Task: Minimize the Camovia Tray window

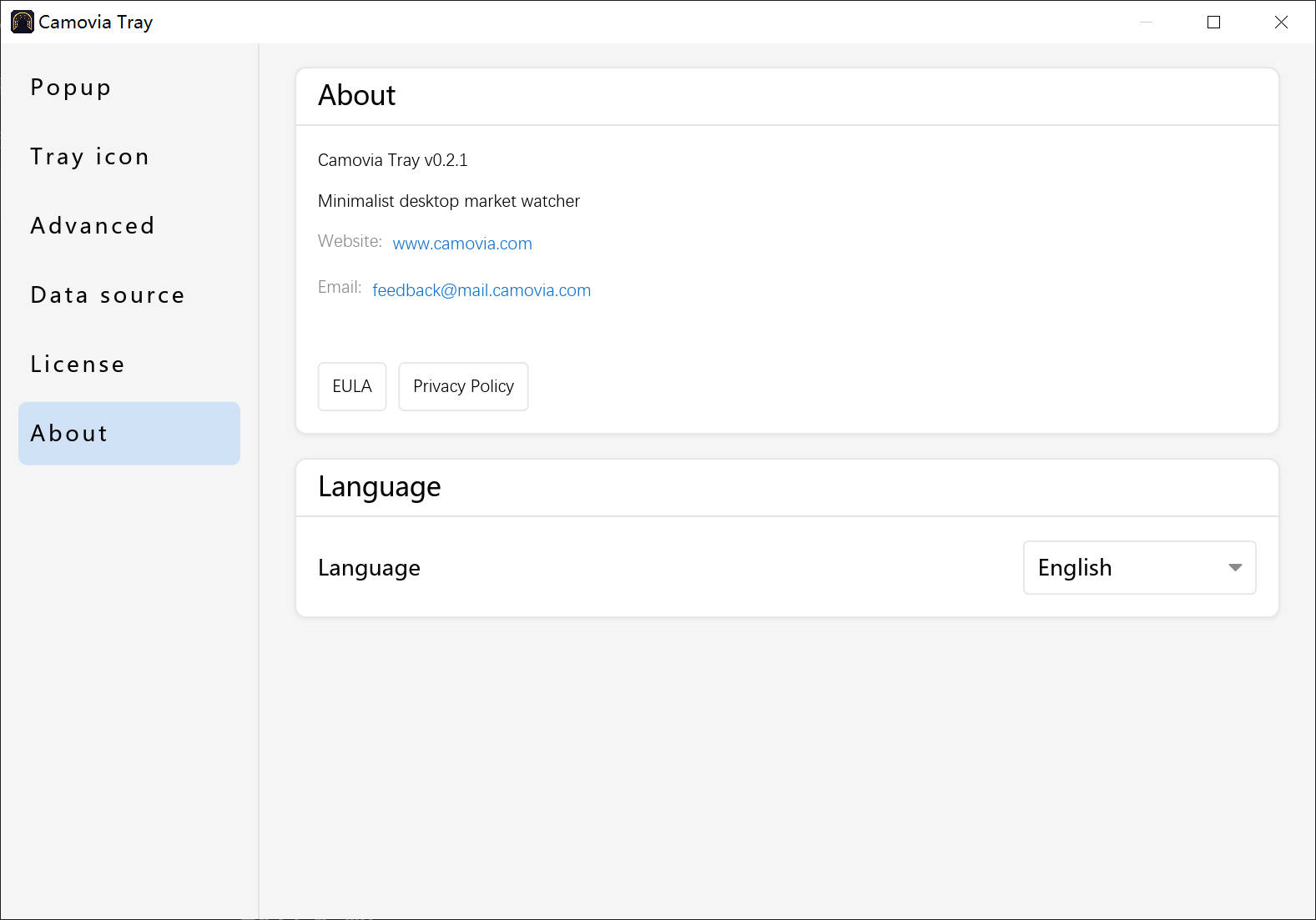Action: (x=1147, y=23)
